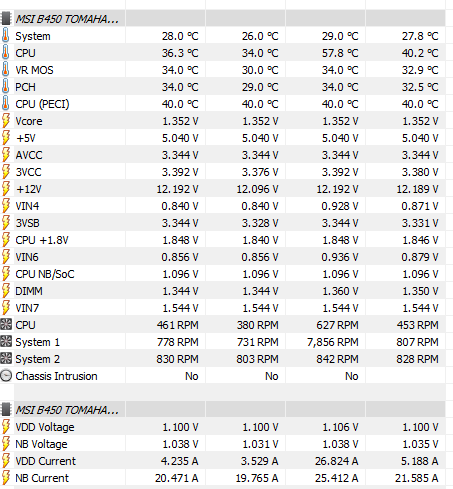Click the 12.096 V minimum value
Screen dimensions: 453x489
pyautogui.click(x=257, y=189)
